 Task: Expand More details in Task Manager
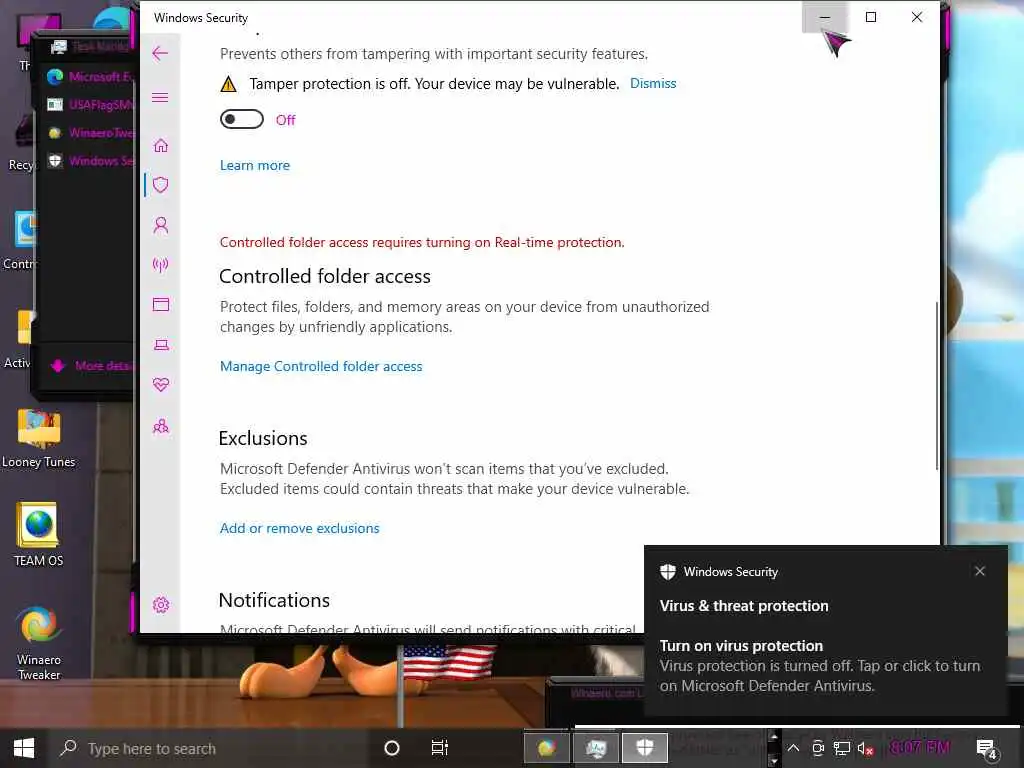[91, 366]
